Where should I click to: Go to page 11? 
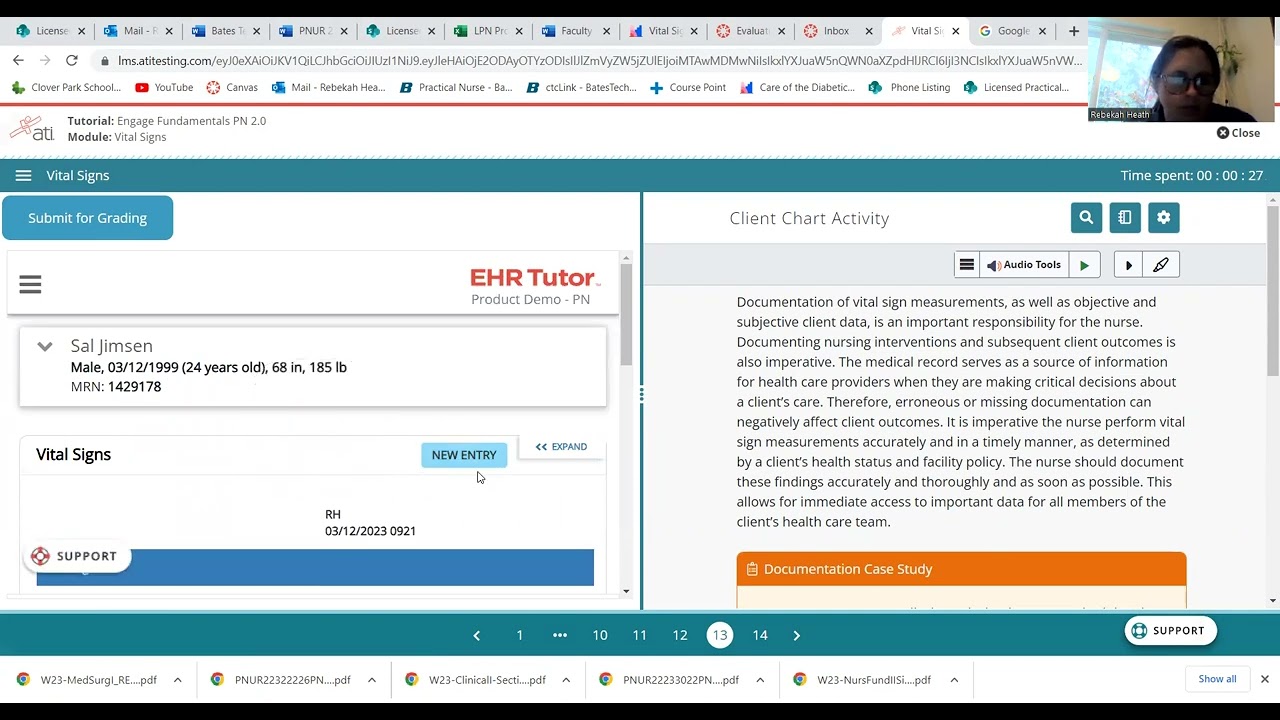[x=640, y=635]
